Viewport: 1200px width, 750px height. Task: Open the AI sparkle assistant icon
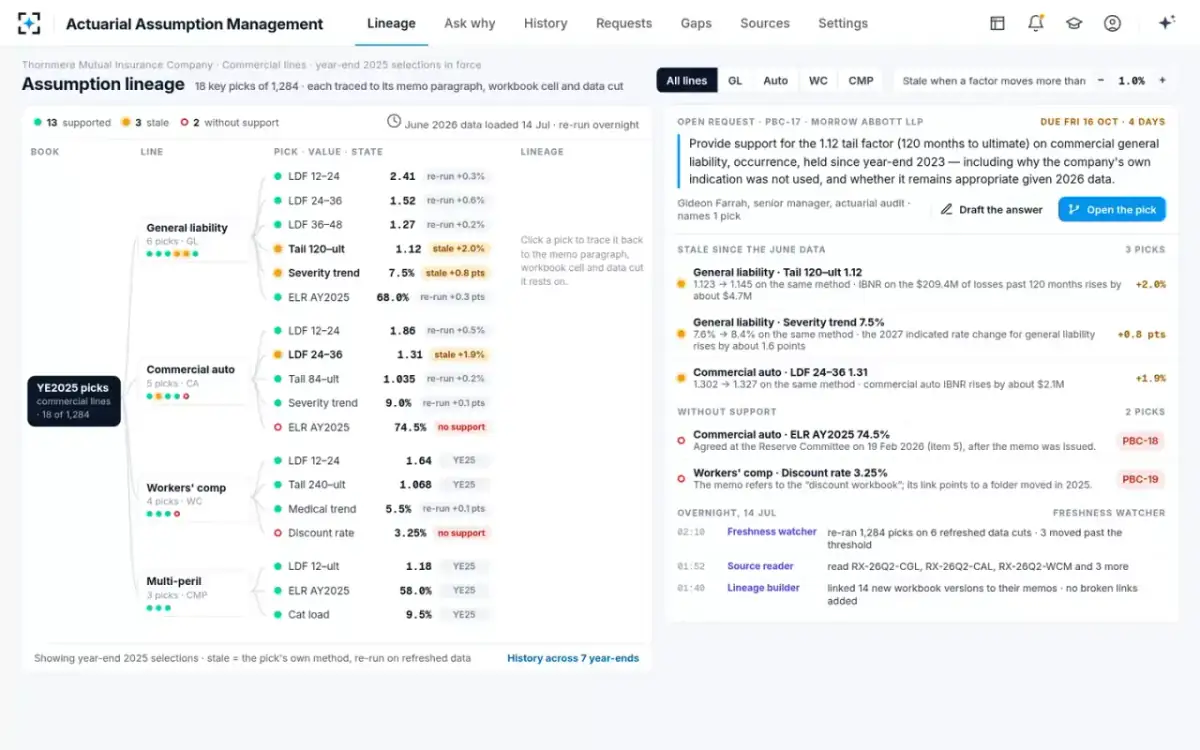click(x=1166, y=23)
